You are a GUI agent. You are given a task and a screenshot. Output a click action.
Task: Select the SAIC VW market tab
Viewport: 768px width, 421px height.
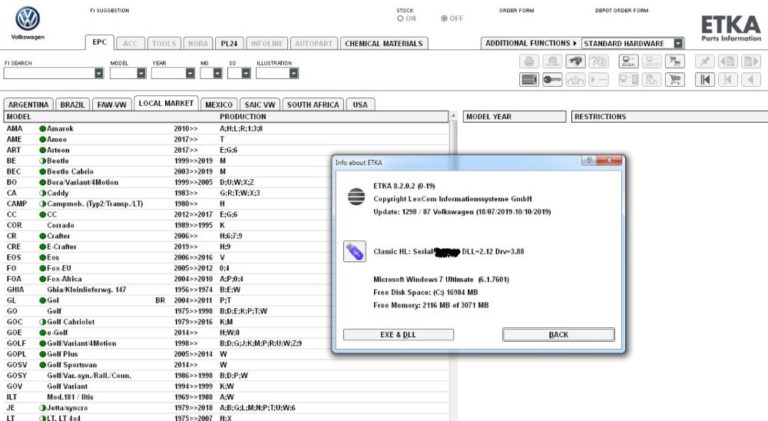[260, 105]
